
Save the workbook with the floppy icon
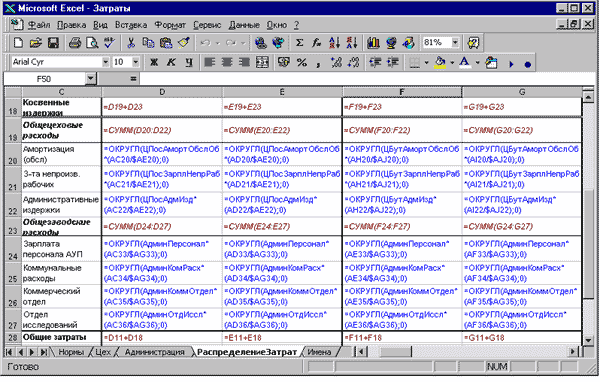[x=53, y=42]
